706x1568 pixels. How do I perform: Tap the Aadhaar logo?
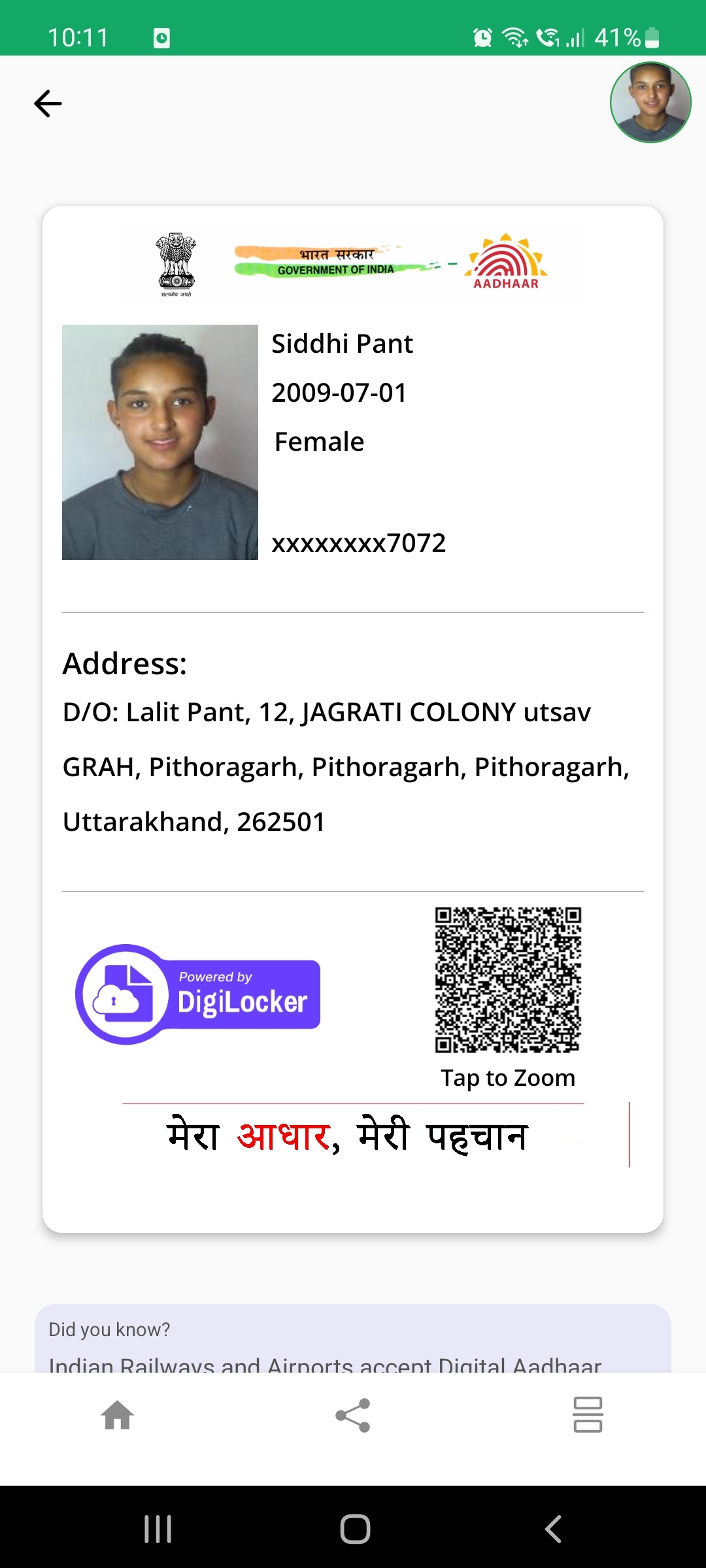click(x=506, y=261)
